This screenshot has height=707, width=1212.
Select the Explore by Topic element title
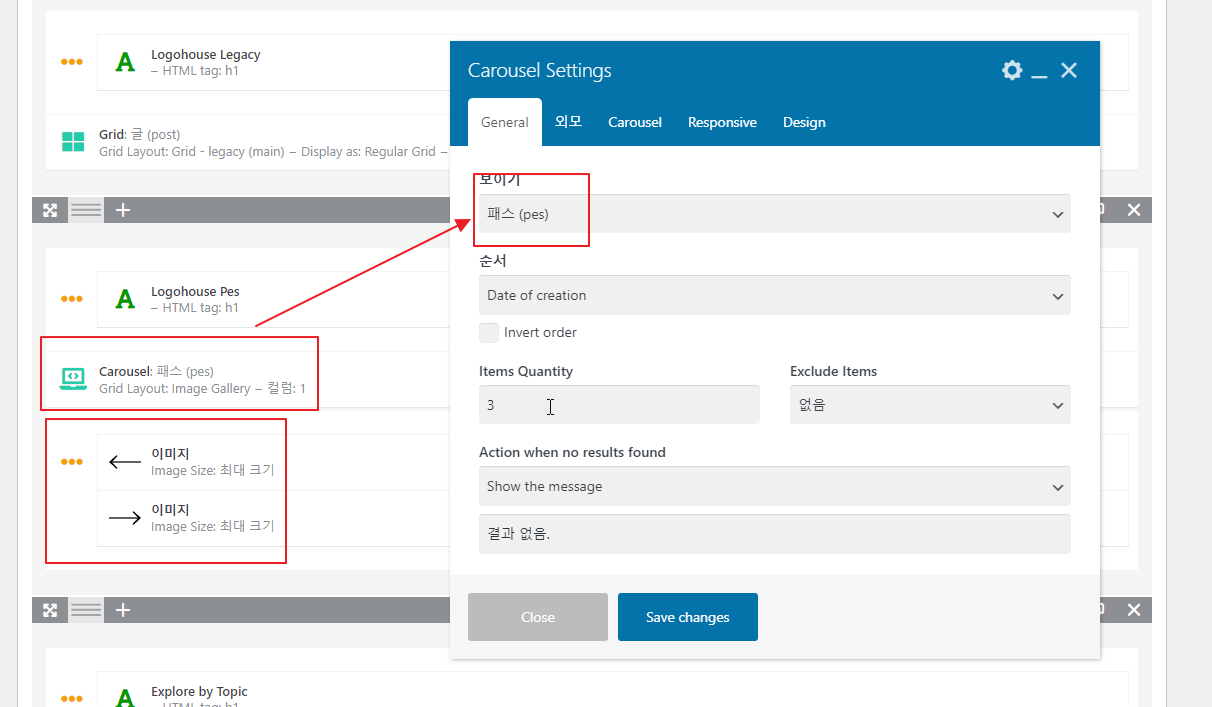click(x=199, y=692)
